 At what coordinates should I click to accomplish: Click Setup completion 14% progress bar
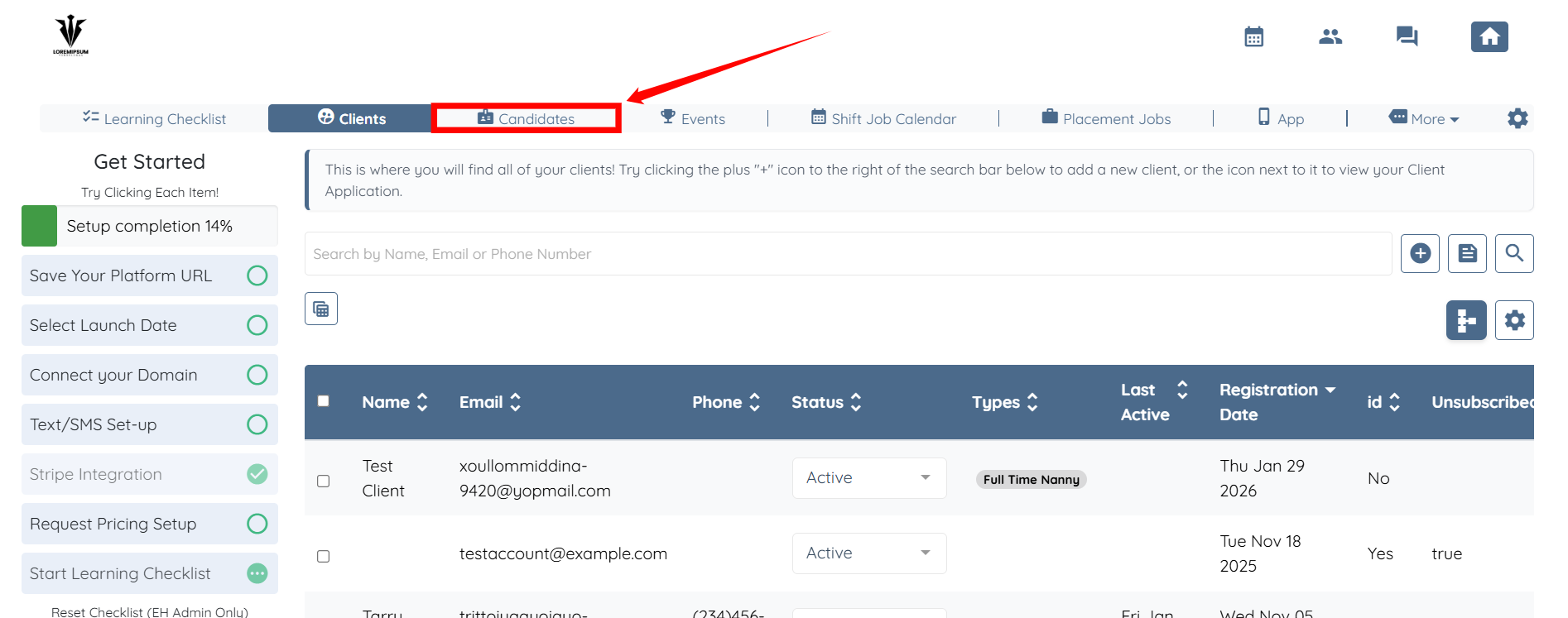click(150, 226)
